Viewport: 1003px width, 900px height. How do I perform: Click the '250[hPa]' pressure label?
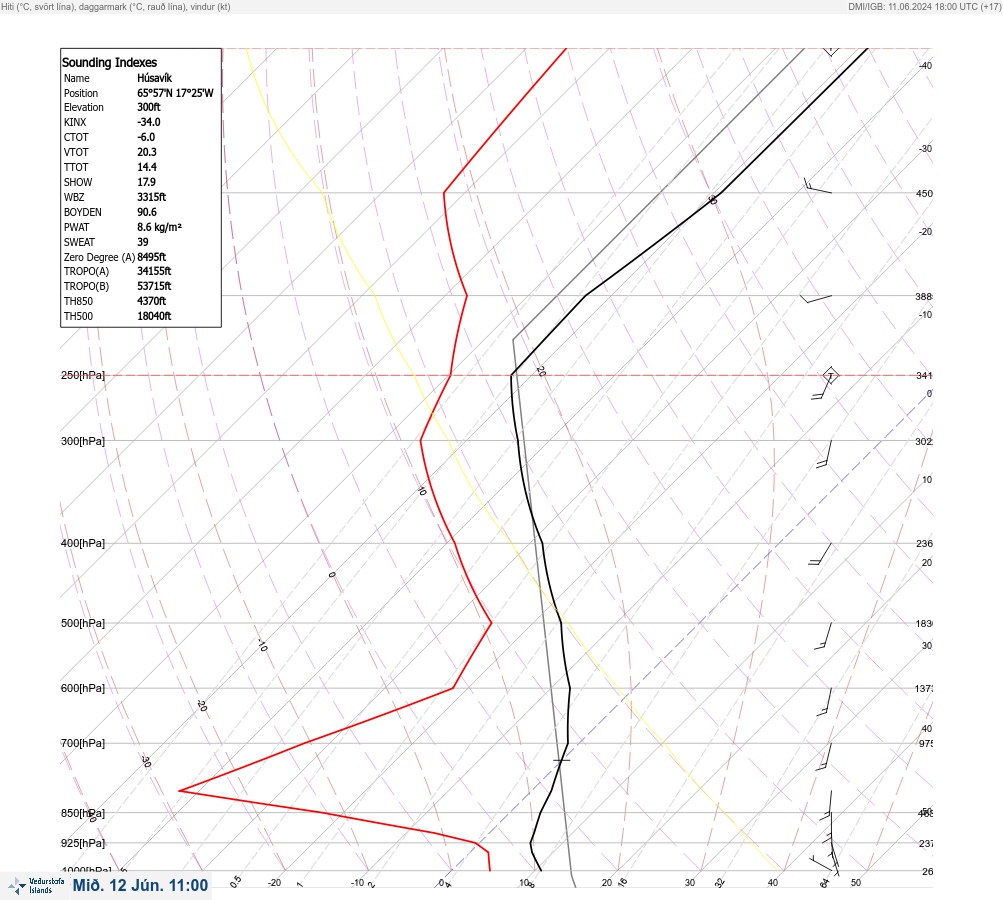coord(83,375)
